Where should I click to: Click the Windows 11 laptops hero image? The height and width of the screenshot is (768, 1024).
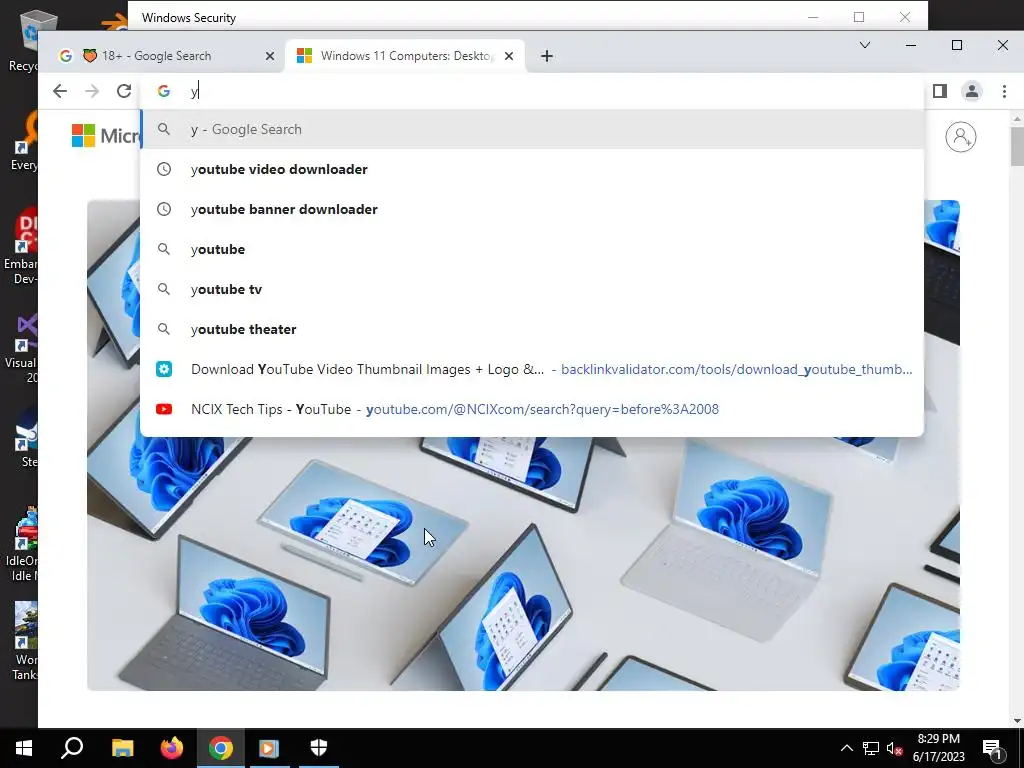coord(523,562)
